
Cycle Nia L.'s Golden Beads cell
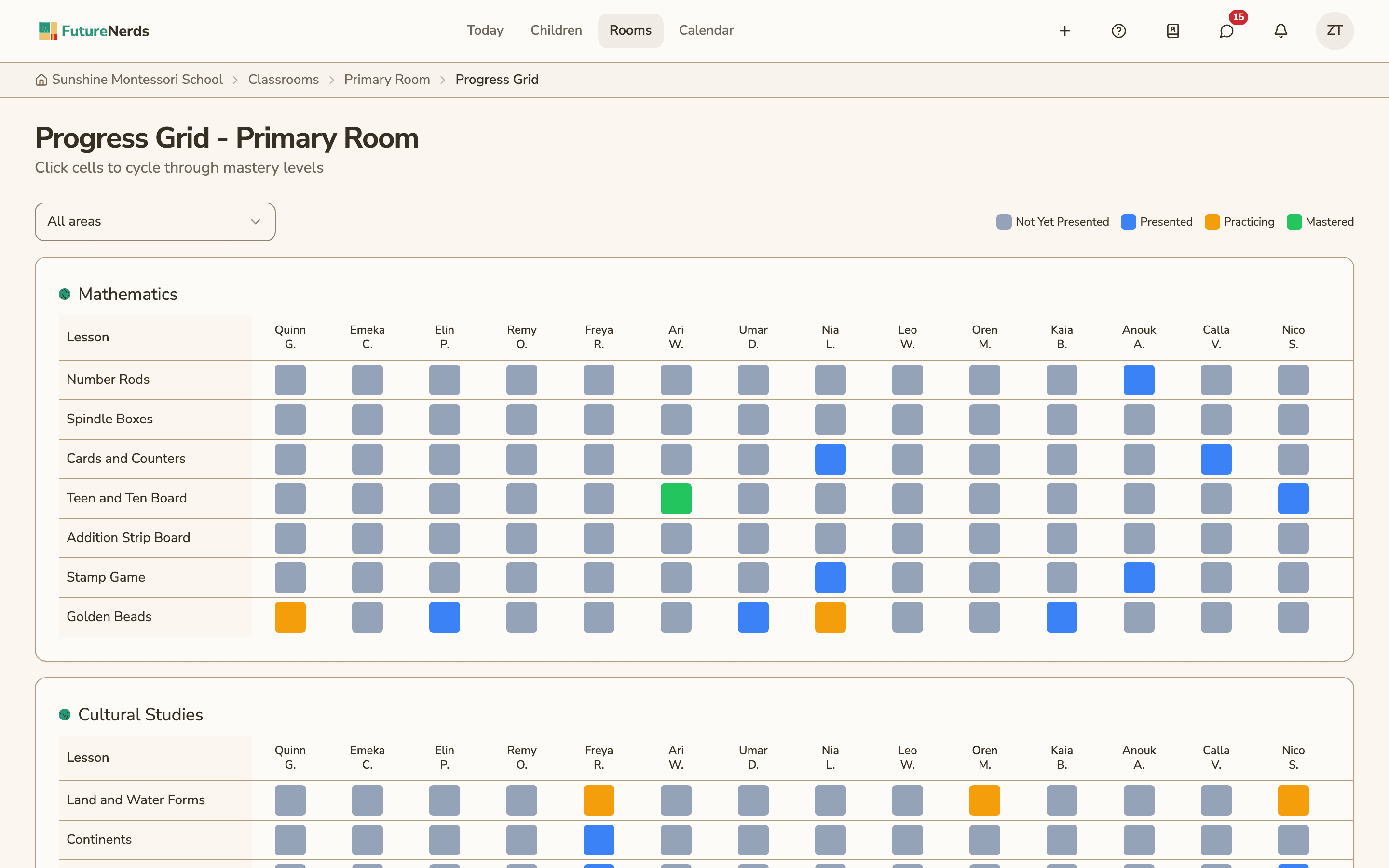pos(830,617)
